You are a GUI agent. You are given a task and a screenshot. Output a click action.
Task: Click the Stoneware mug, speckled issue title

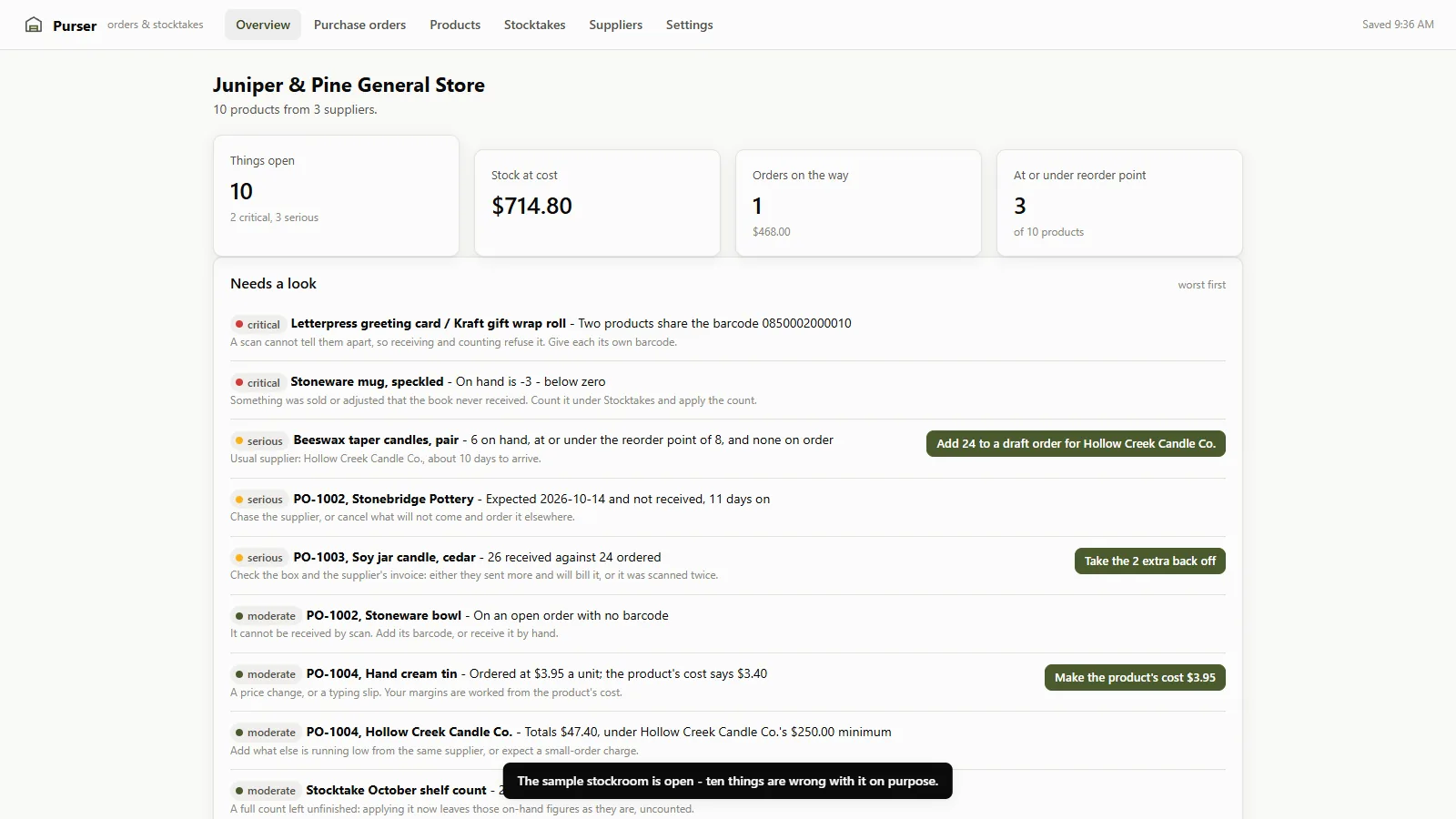point(367,381)
